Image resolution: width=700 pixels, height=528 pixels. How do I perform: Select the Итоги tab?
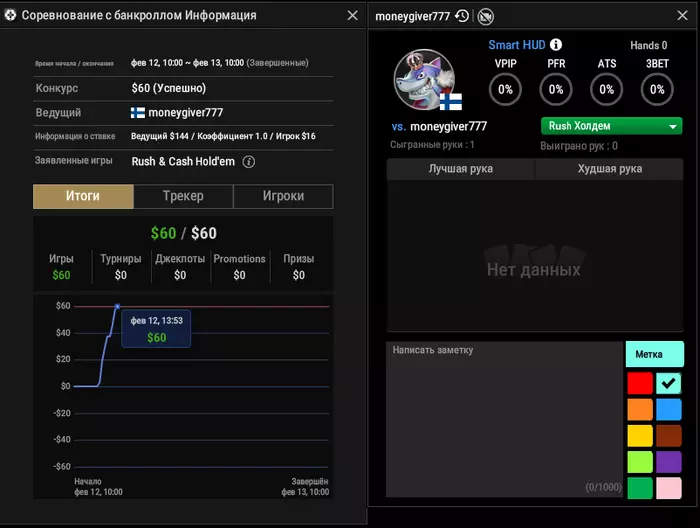point(83,196)
